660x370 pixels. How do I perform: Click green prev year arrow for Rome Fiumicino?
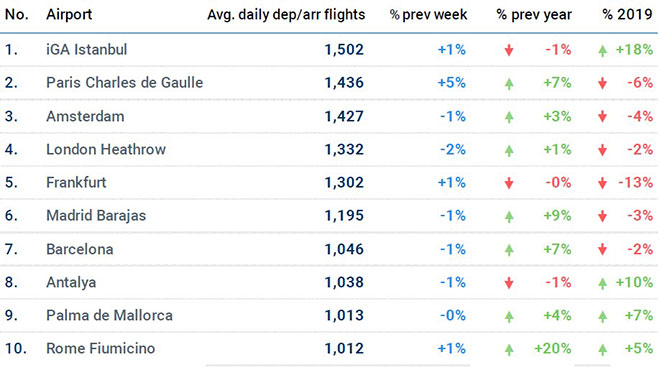(509, 349)
